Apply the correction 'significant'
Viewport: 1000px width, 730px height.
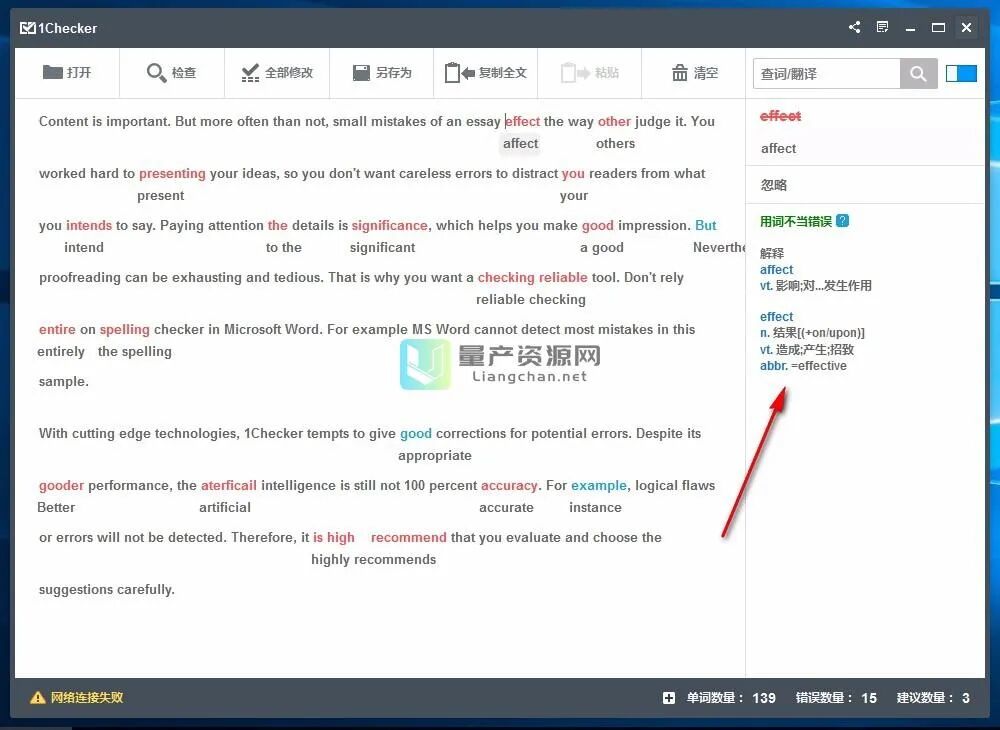click(382, 247)
